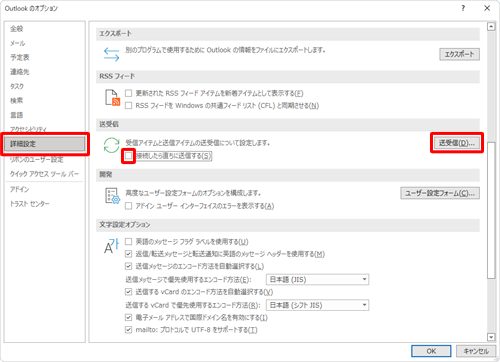Open リボンのユーザー設定 in sidebar
This screenshot has height=362, width=500.
click(x=44, y=160)
